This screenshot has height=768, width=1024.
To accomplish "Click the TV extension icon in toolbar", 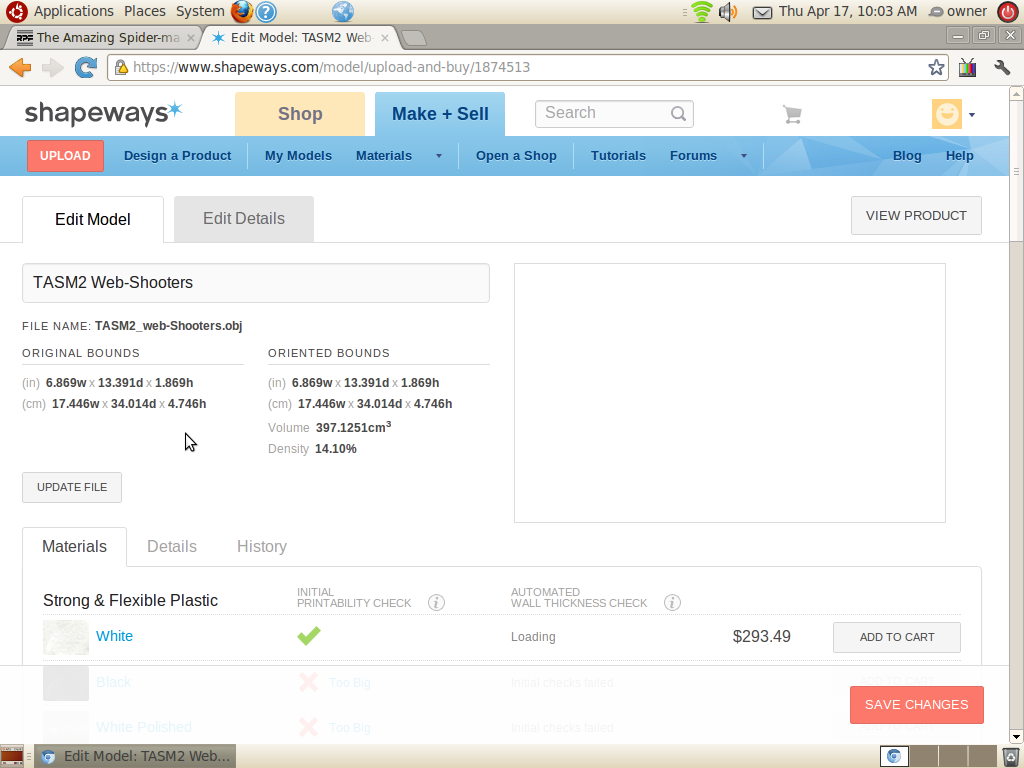I will 967,67.
